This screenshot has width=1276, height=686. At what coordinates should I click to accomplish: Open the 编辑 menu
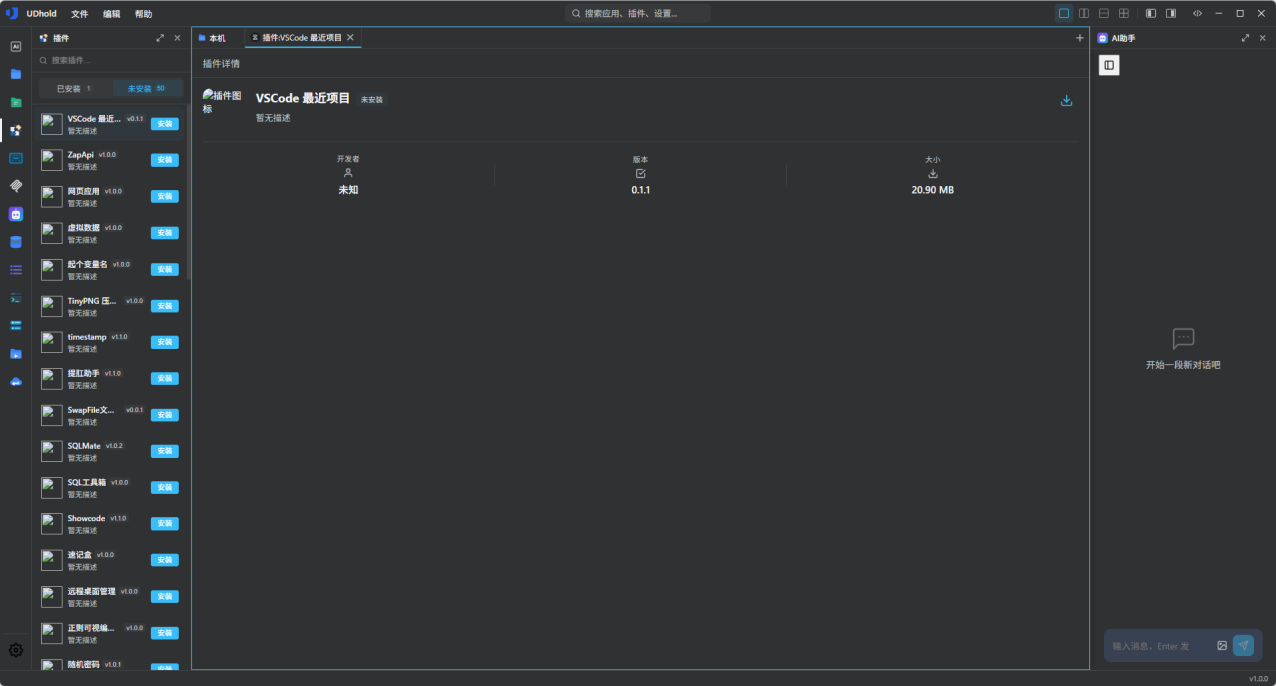click(112, 14)
